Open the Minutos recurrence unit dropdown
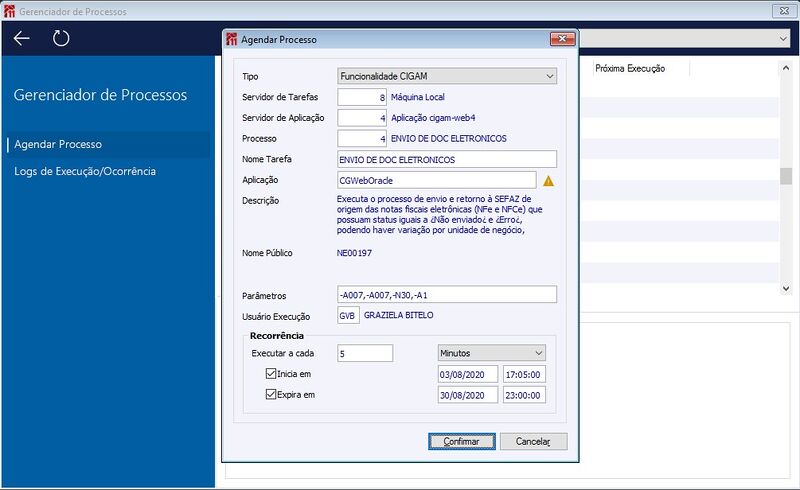The image size is (800, 490). [491, 353]
